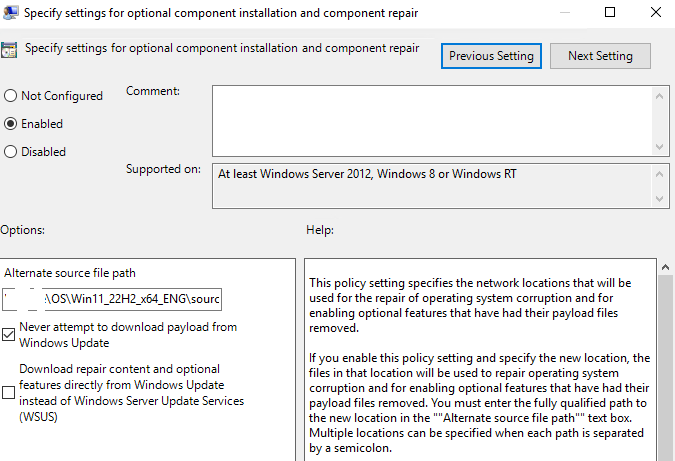Click Comment box scroll down arrow
The width and height of the screenshot is (675, 461).
[x=659, y=147]
